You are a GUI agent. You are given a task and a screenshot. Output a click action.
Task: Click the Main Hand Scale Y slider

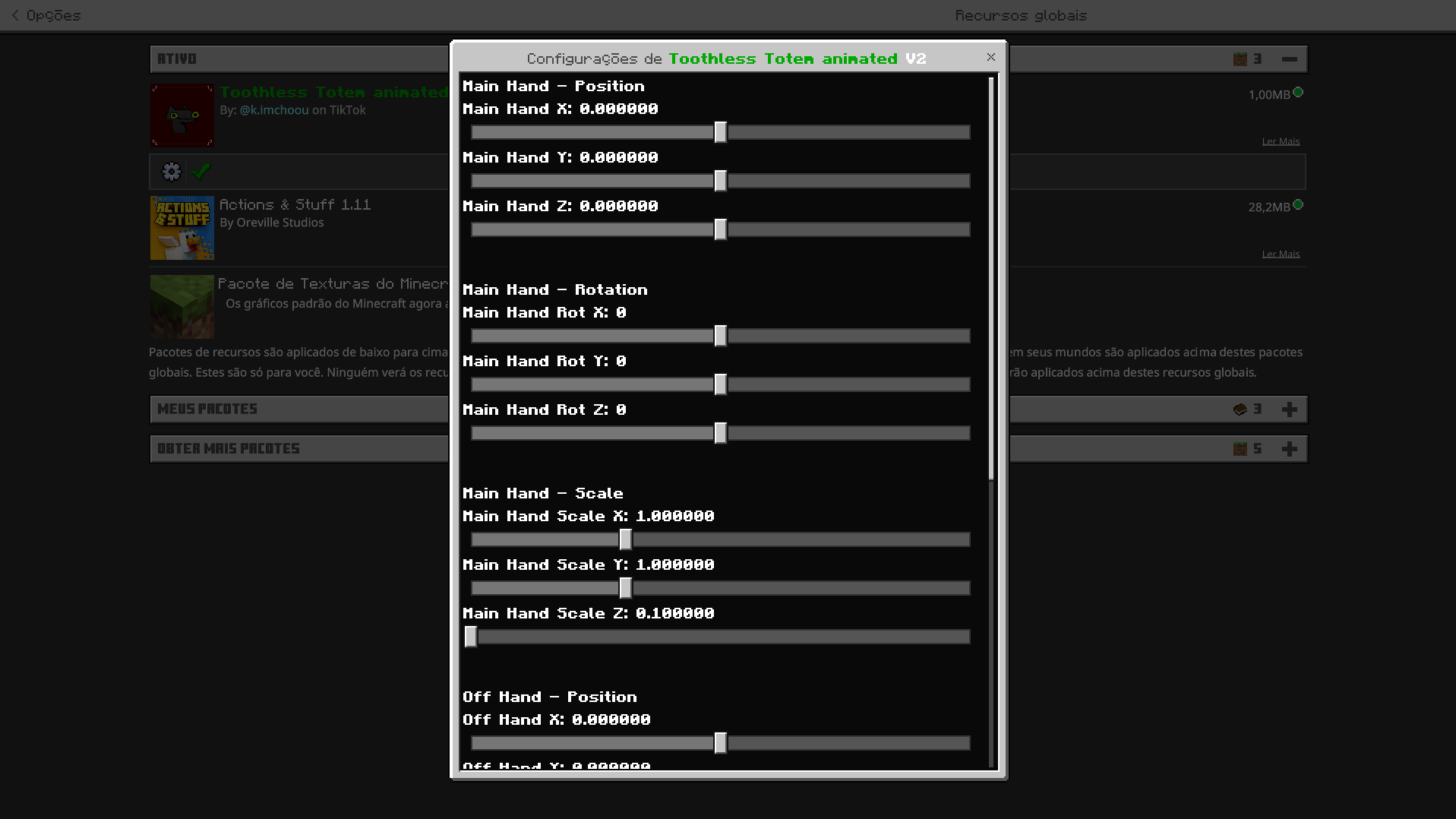[x=720, y=588]
